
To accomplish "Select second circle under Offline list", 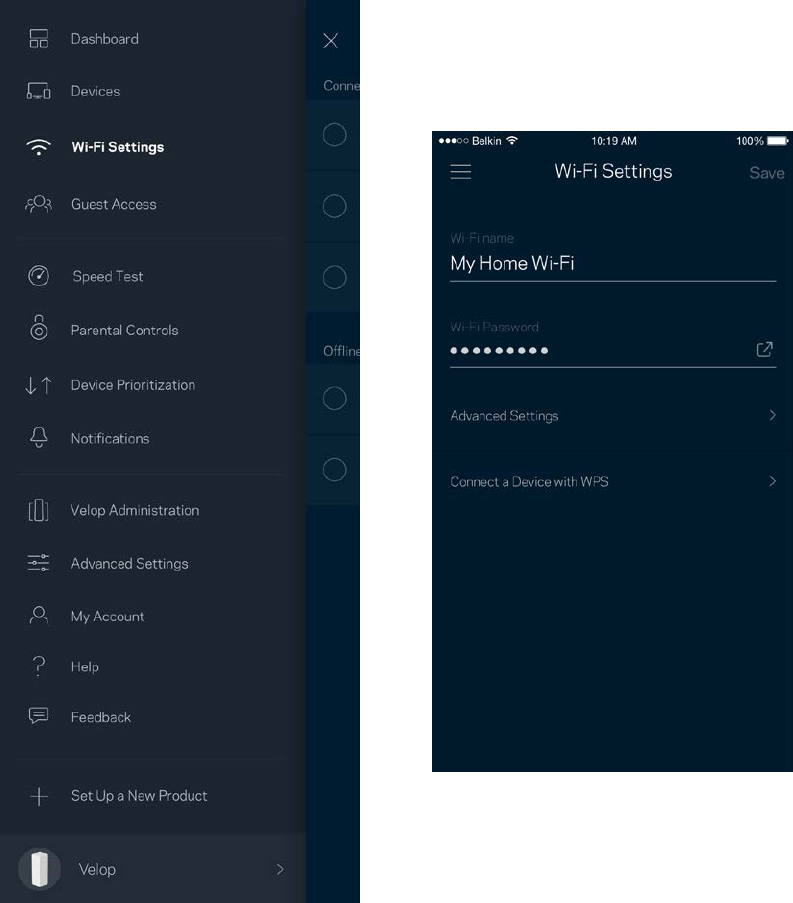I will pyautogui.click(x=335, y=470).
